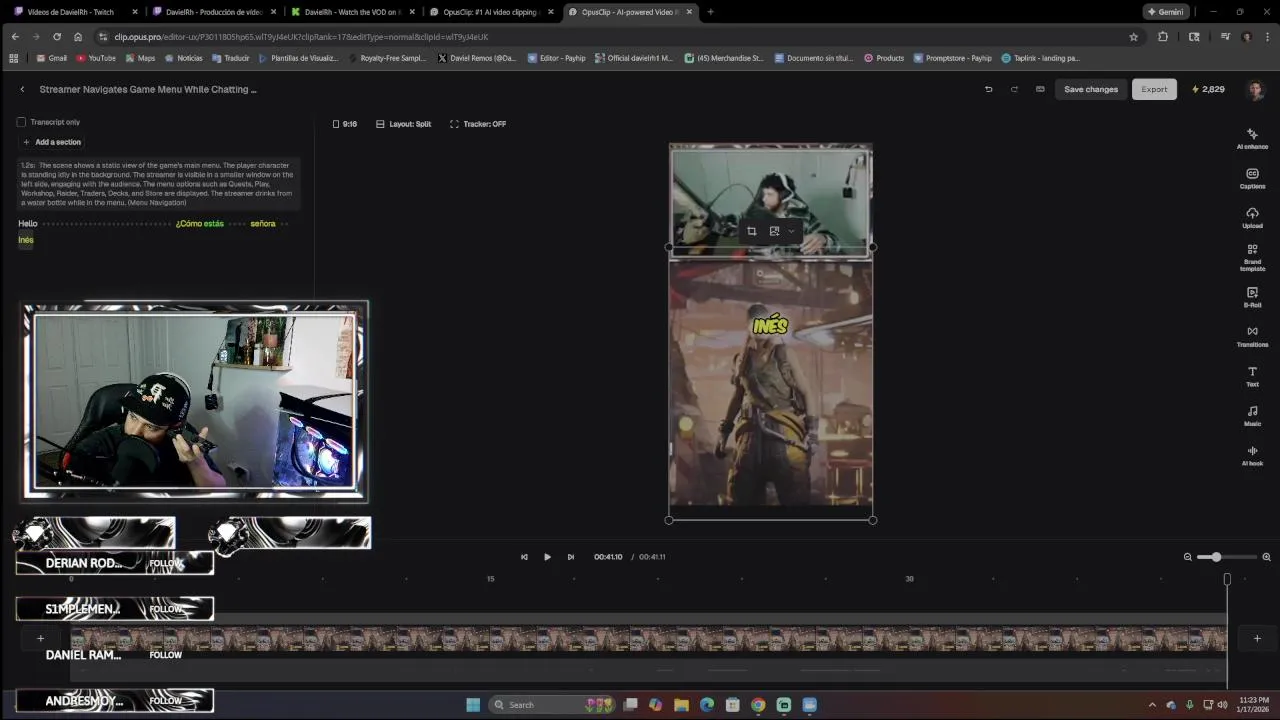This screenshot has height=720, width=1280.
Task: Open Chrome from the taskbar
Action: [x=758, y=705]
